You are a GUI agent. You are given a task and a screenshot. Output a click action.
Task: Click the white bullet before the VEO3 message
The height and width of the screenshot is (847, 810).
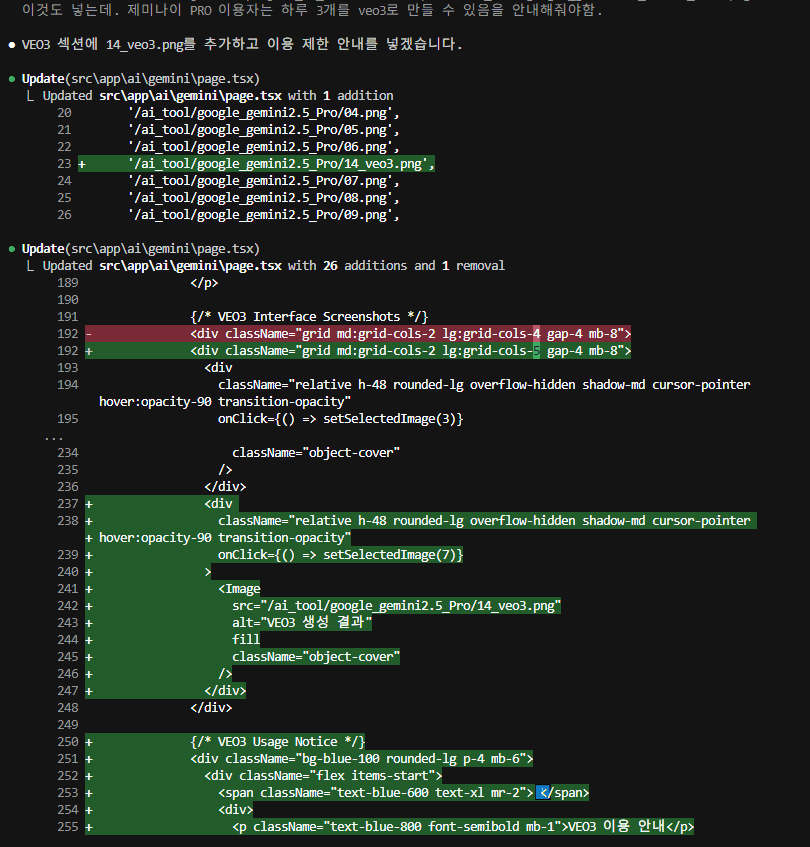tap(11, 46)
